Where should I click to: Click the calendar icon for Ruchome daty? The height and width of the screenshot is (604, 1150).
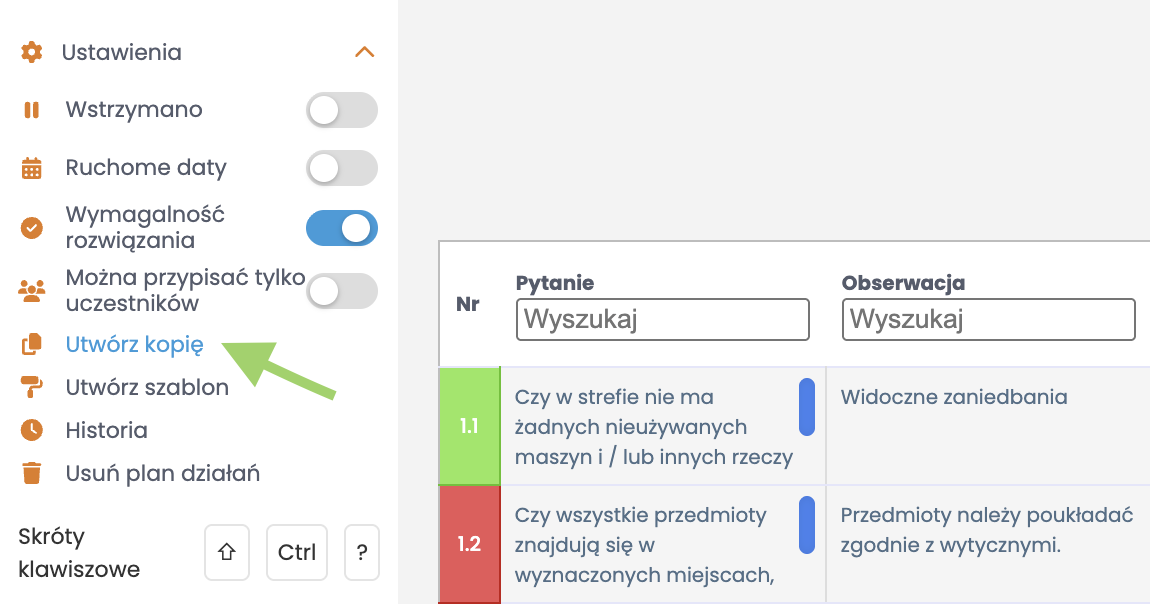pyautogui.click(x=32, y=168)
